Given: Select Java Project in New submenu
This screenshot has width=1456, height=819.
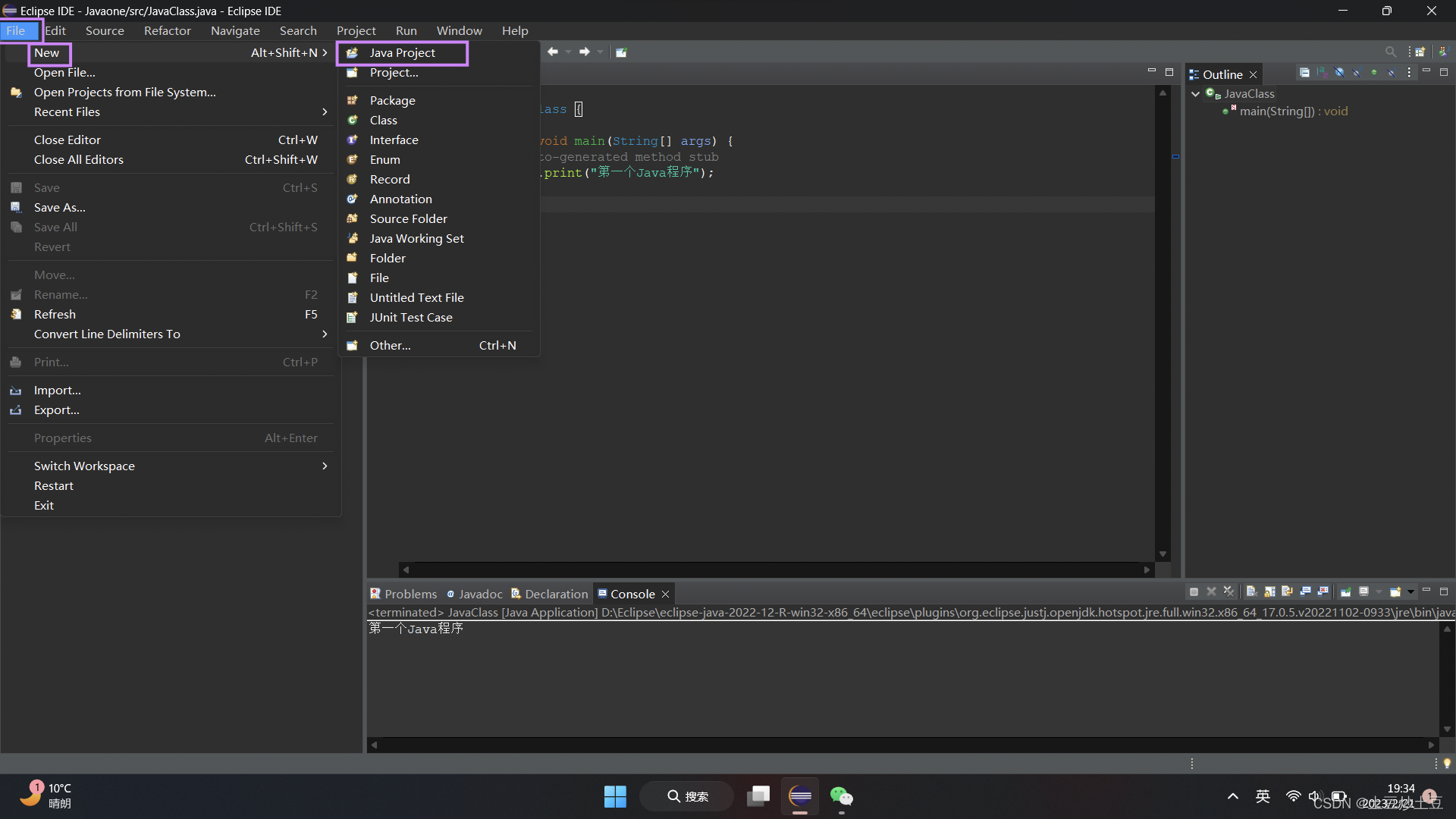Looking at the screenshot, I should 402,53.
